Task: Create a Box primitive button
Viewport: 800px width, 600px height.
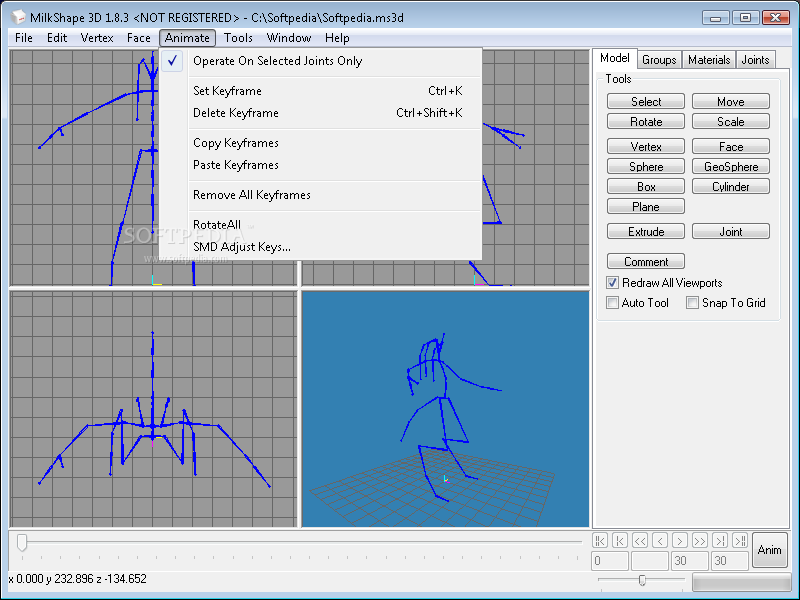Action: (x=646, y=186)
